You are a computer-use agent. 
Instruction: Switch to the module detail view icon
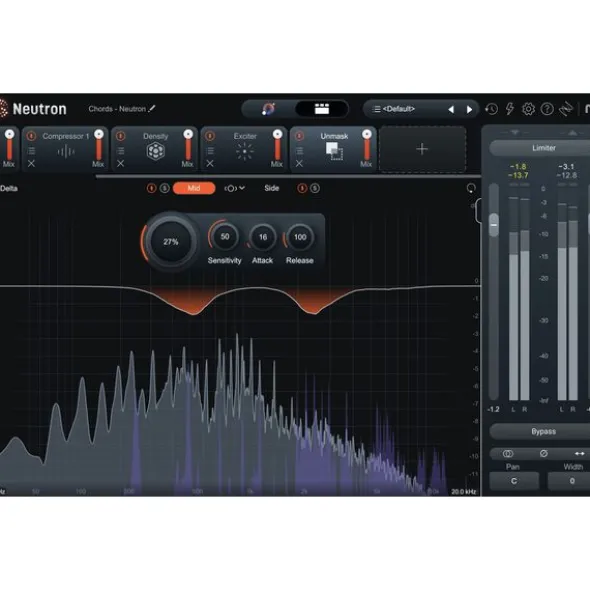click(322, 109)
